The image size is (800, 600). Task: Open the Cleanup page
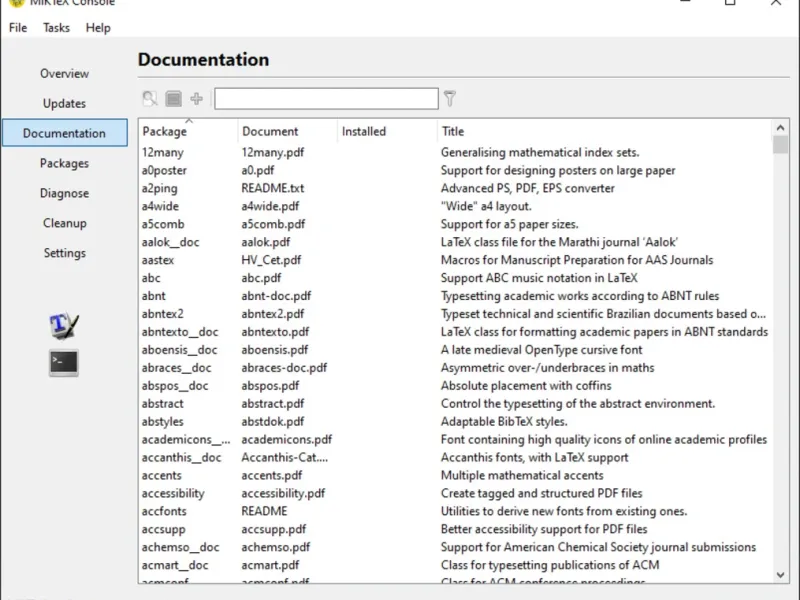[64, 223]
